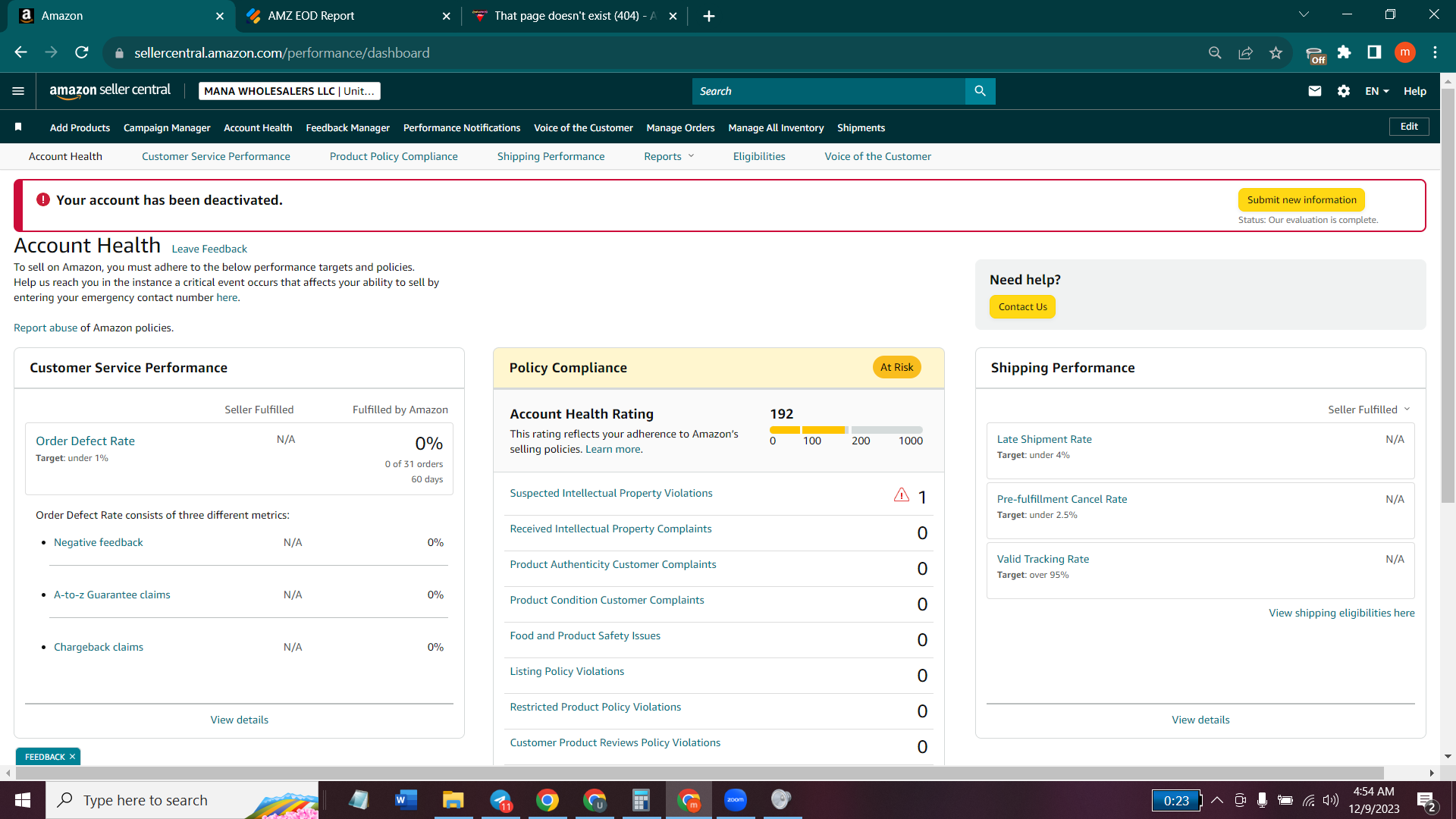This screenshot has width=1456, height=819.
Task: Click the Report abuse link
Action: pos(45,328)
